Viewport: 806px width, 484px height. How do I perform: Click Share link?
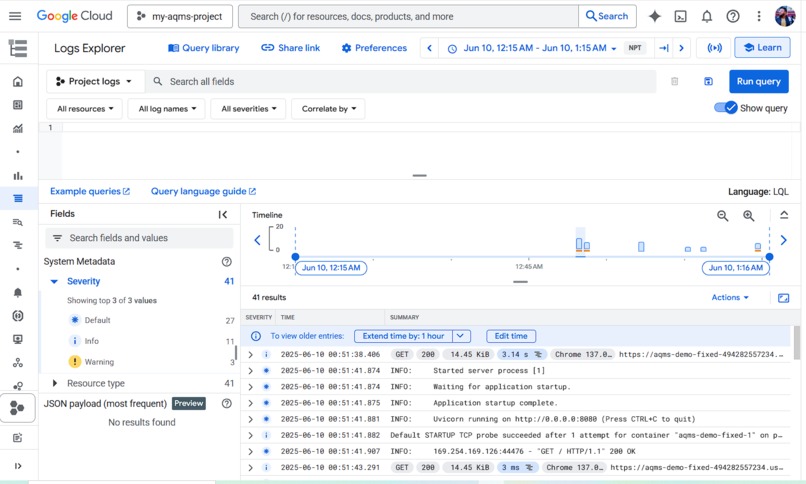click(x=290, y=48)
